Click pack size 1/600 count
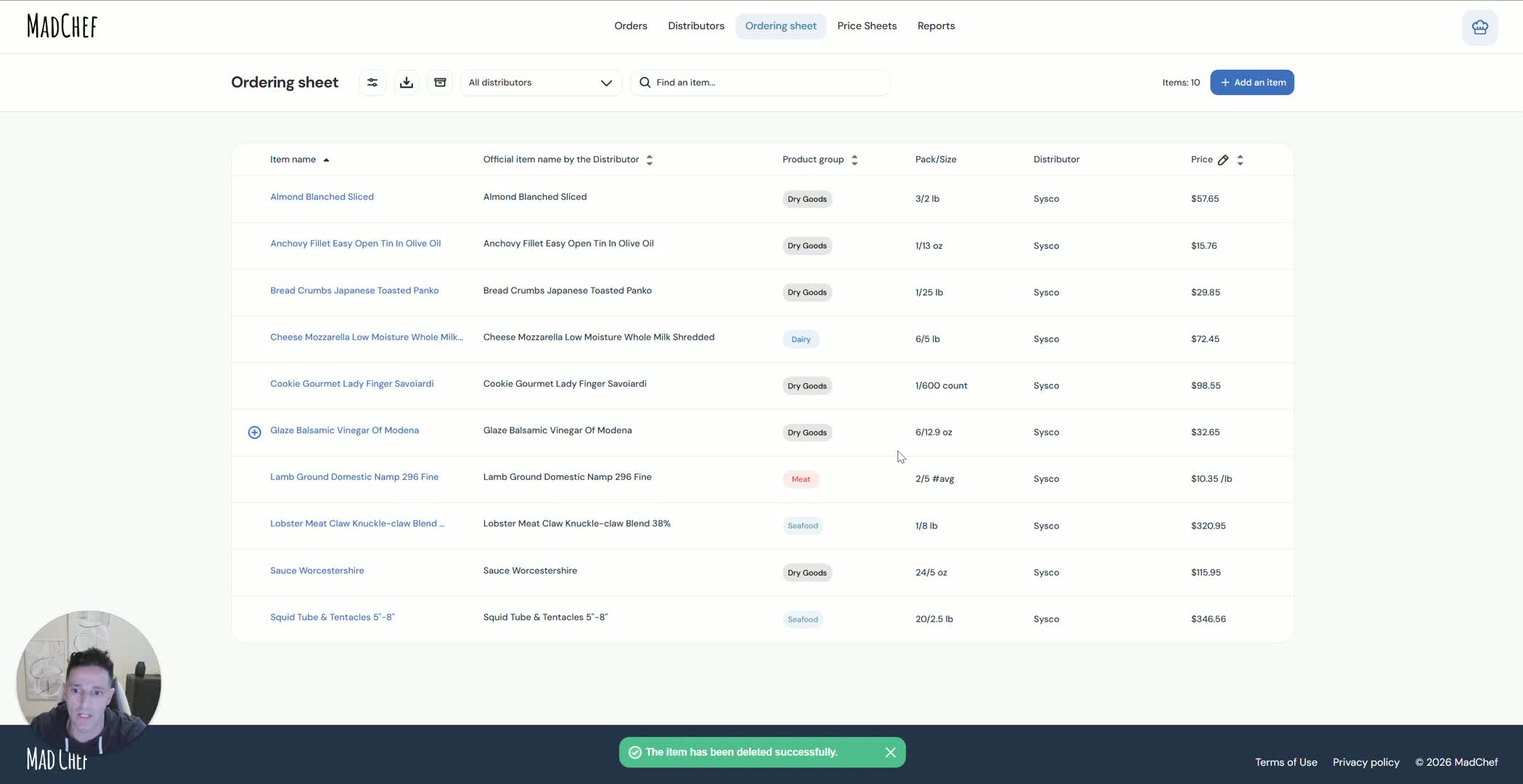 tap(942, 386)
